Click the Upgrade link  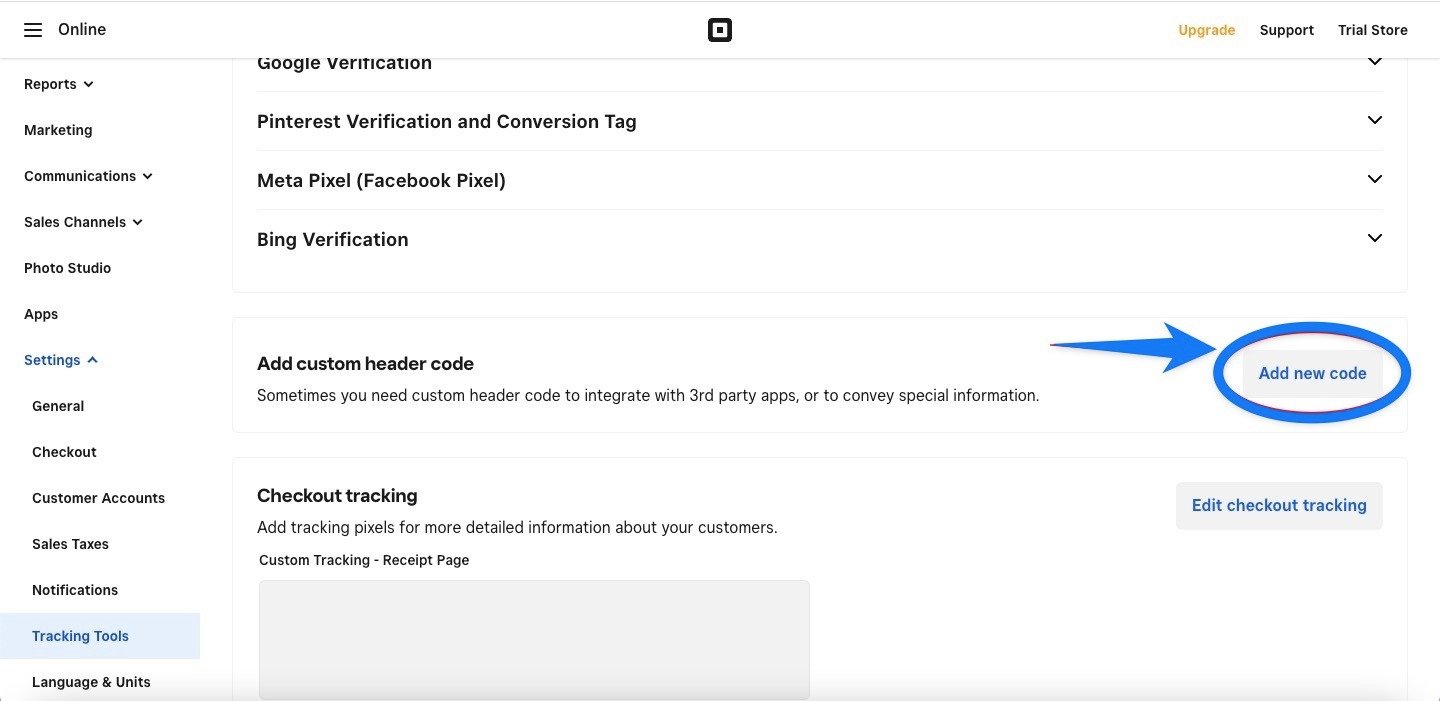(1207, 30)
